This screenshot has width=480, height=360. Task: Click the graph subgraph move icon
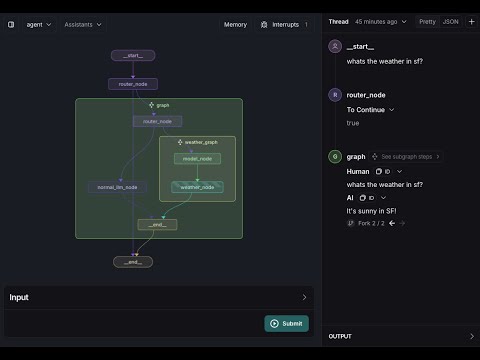point(151,105)
